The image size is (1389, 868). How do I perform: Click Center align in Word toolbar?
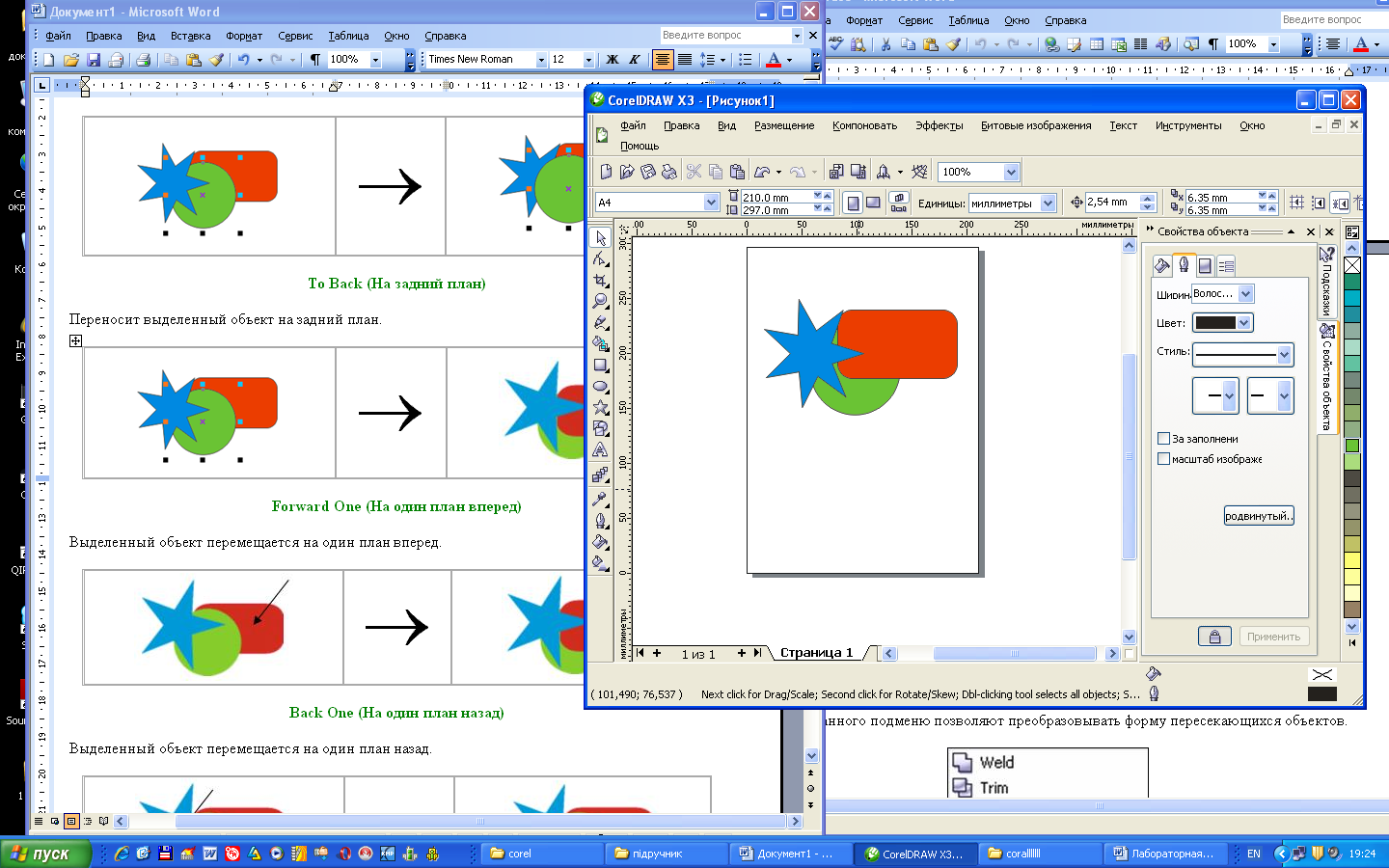pyautogui.click(x=663, y=60)
